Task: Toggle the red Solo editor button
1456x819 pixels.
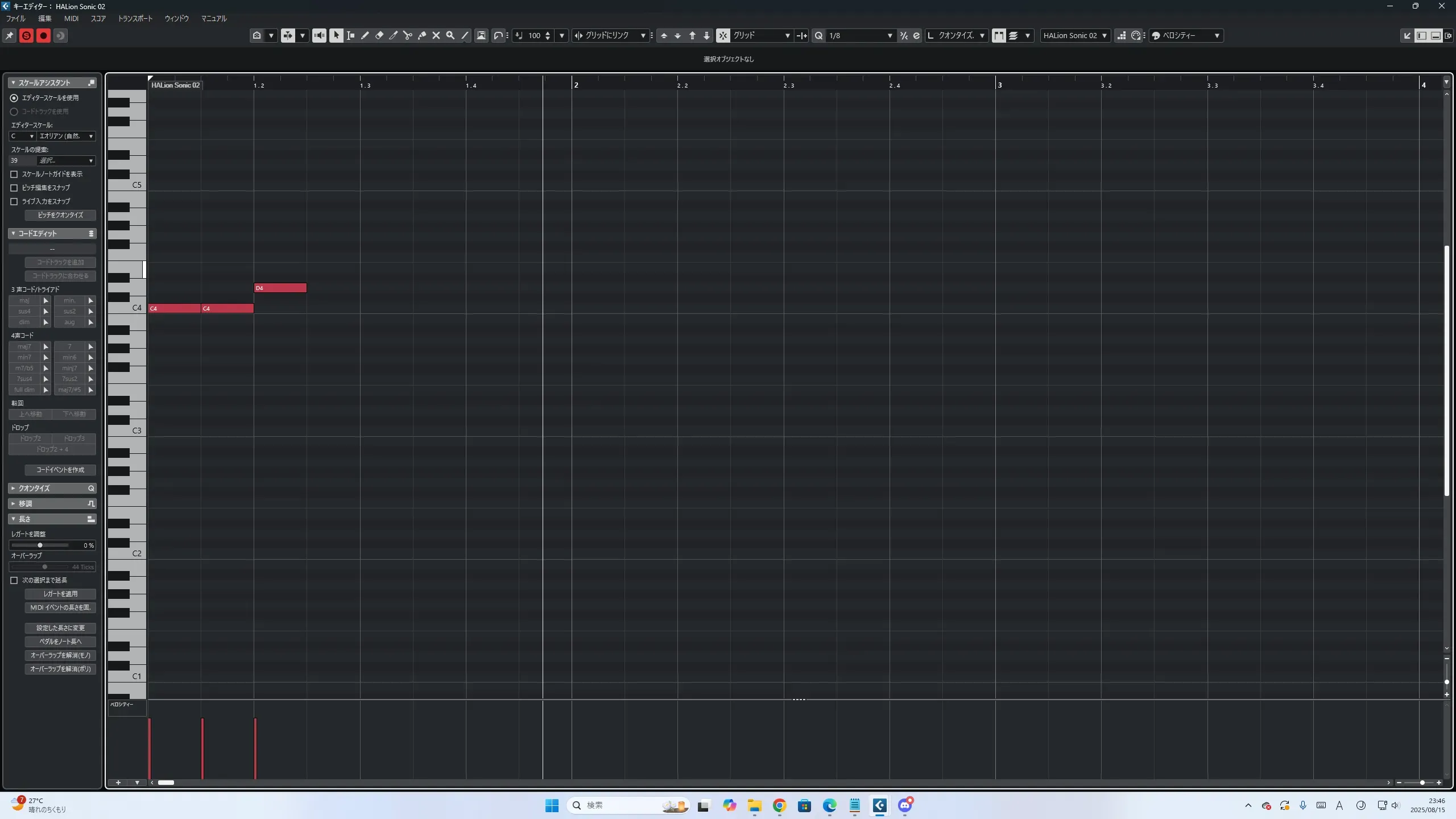Action: point(26,36)
